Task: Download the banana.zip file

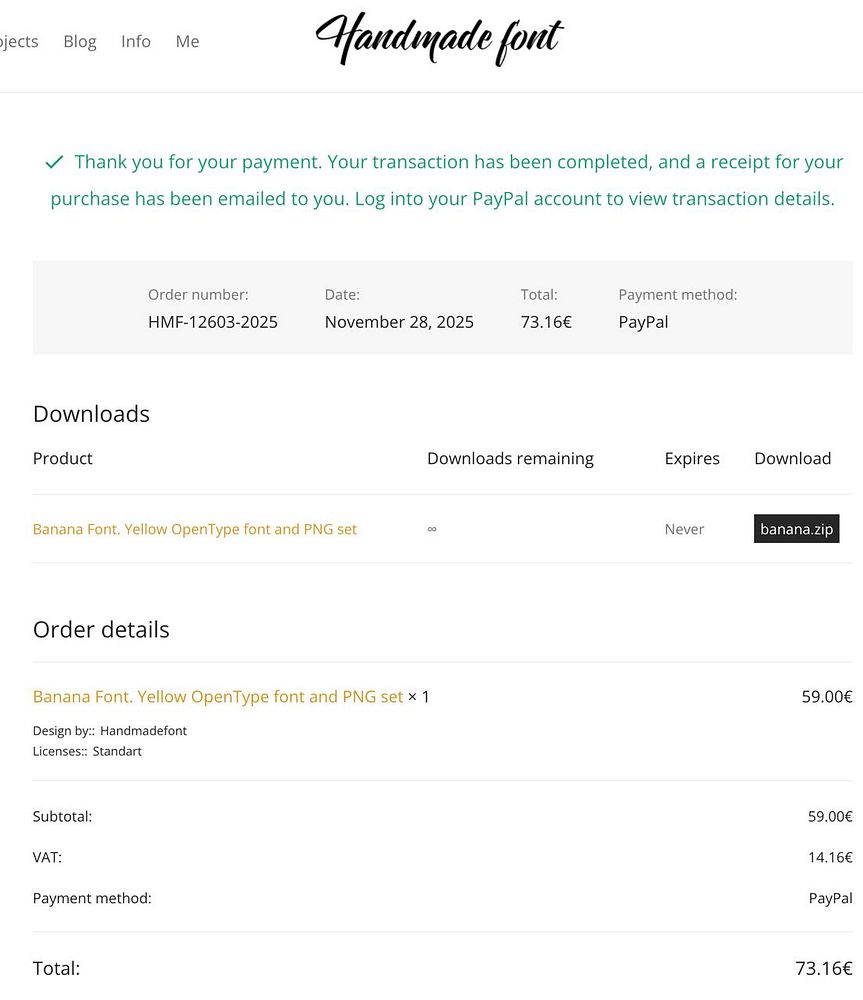Action: [796, 529]
